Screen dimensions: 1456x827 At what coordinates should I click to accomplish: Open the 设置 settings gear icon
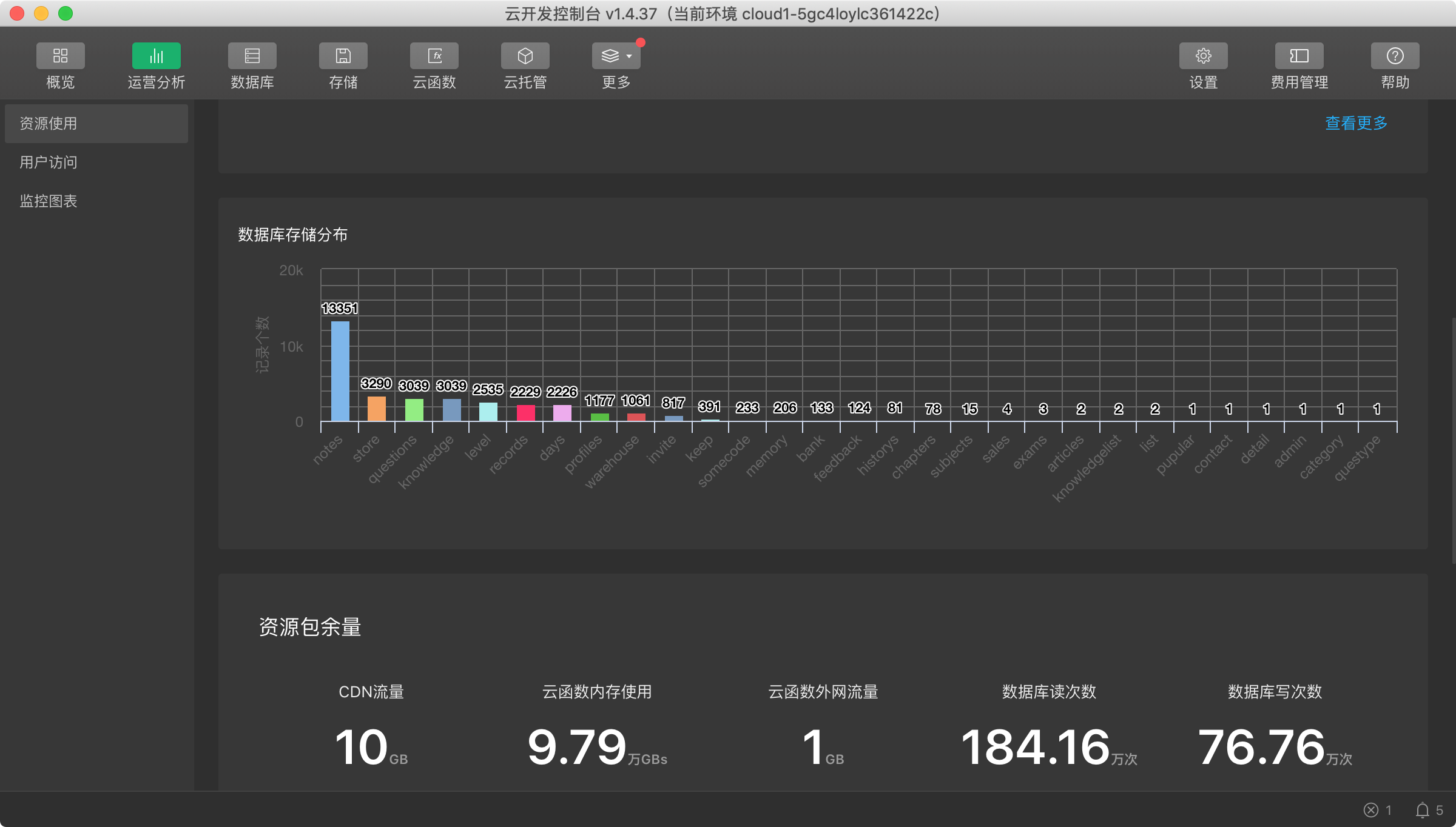point(1203,56)
